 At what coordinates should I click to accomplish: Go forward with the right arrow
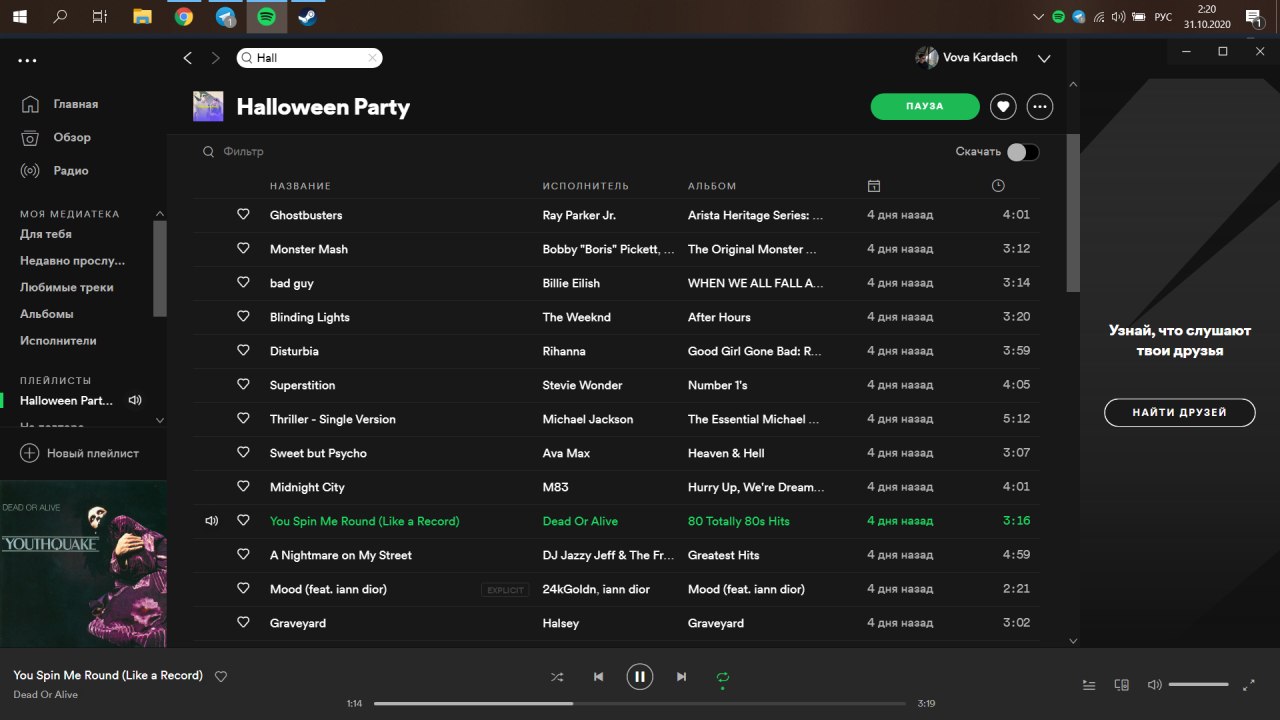tap(215, 58)
